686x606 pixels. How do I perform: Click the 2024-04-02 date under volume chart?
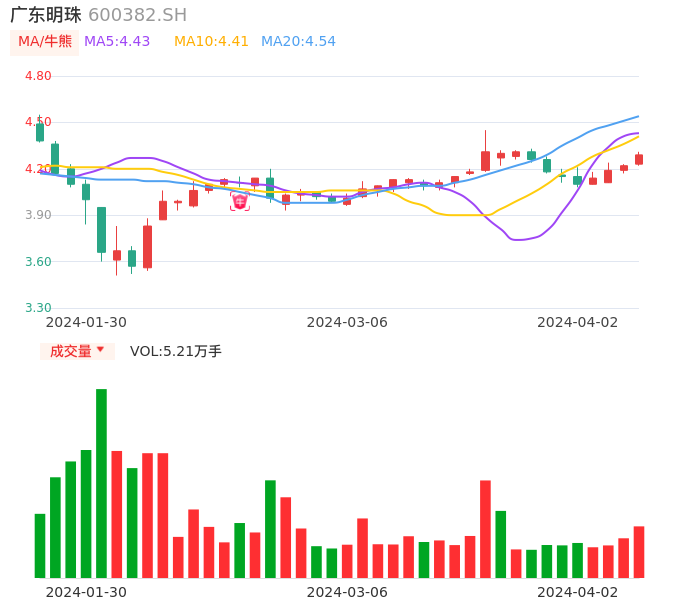click(x=578, y=591)
